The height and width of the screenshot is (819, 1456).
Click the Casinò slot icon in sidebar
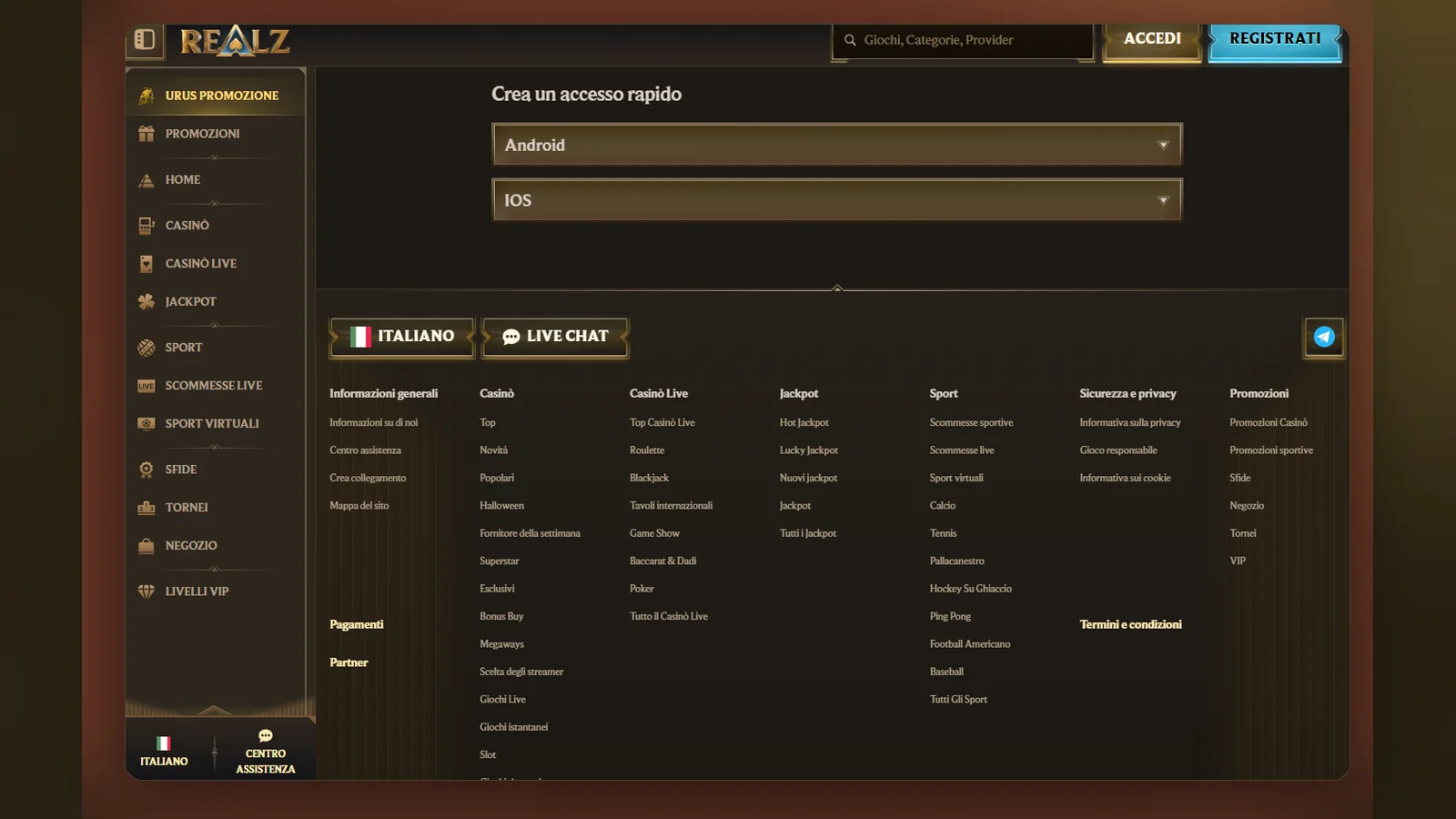click(146, 226)
